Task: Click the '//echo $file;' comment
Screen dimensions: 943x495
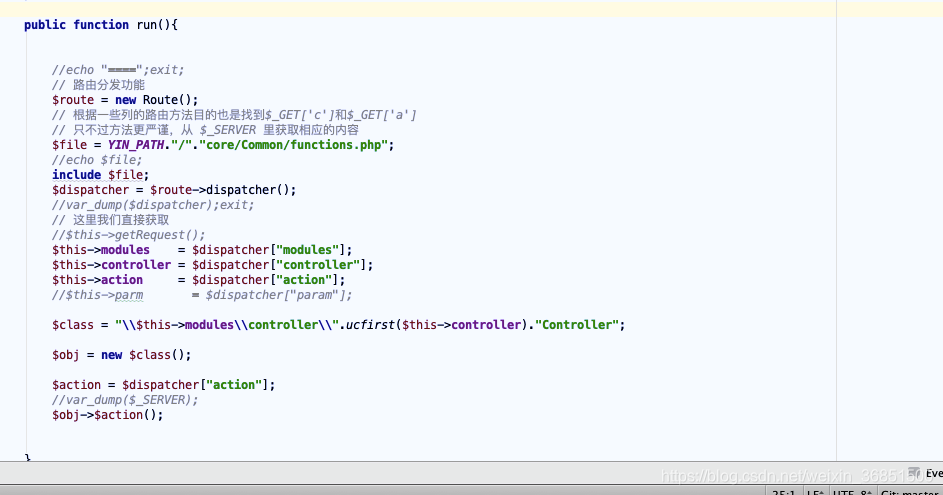Action: [x=97, y=160]
